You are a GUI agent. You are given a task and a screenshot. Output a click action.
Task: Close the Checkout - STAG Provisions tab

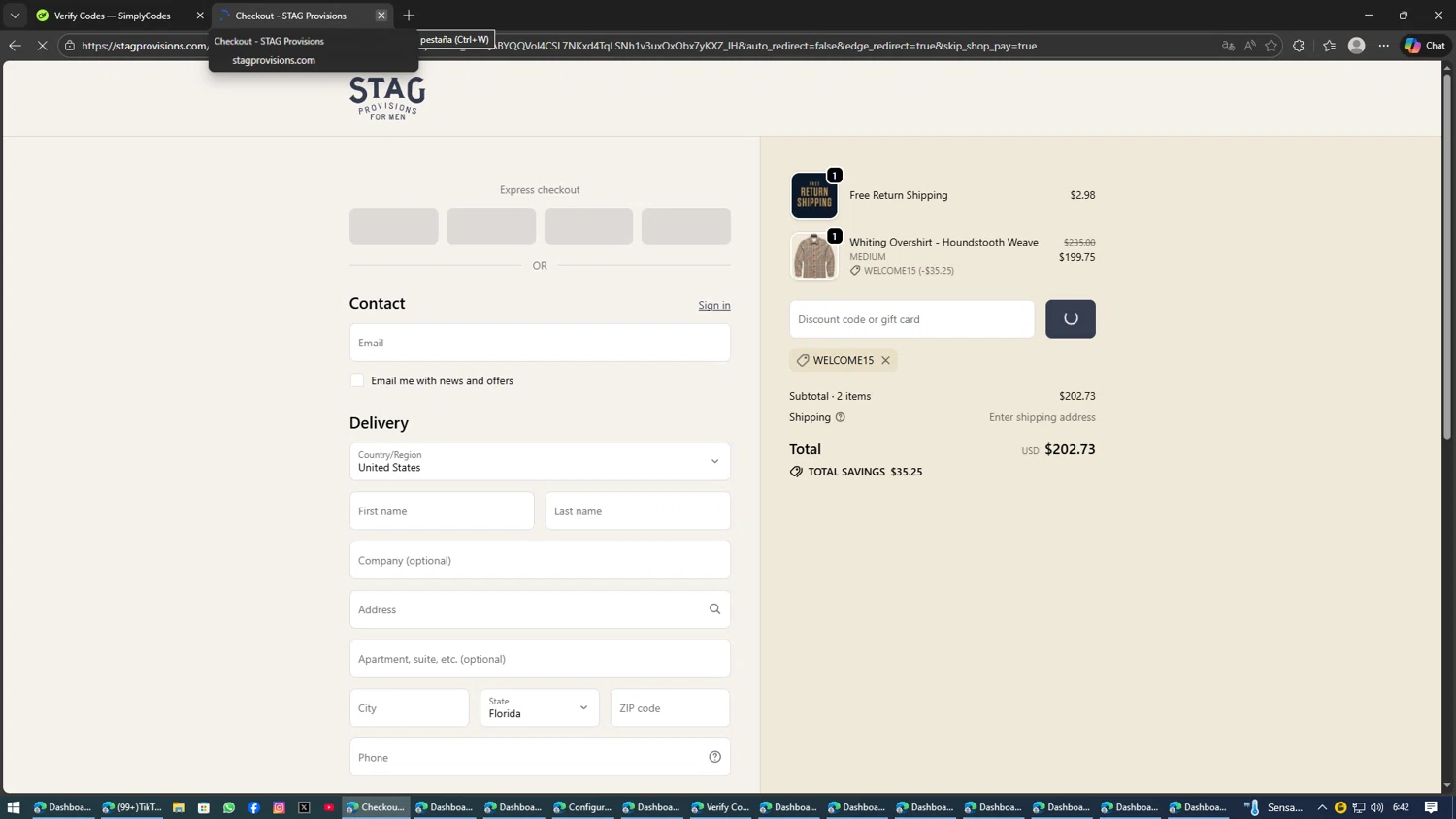coord(381,16)
